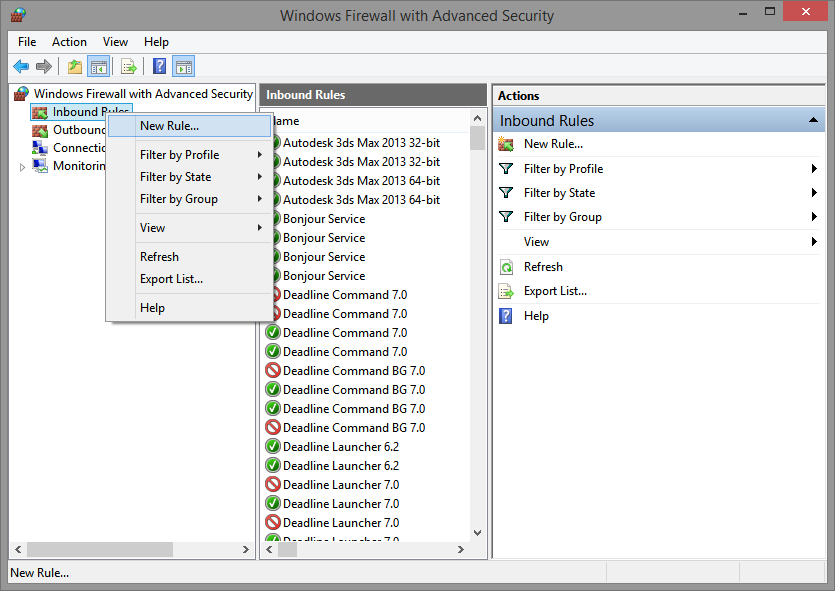Click the Back arrow in the toolbar
The image size is (835, 591).
[20, 67]
